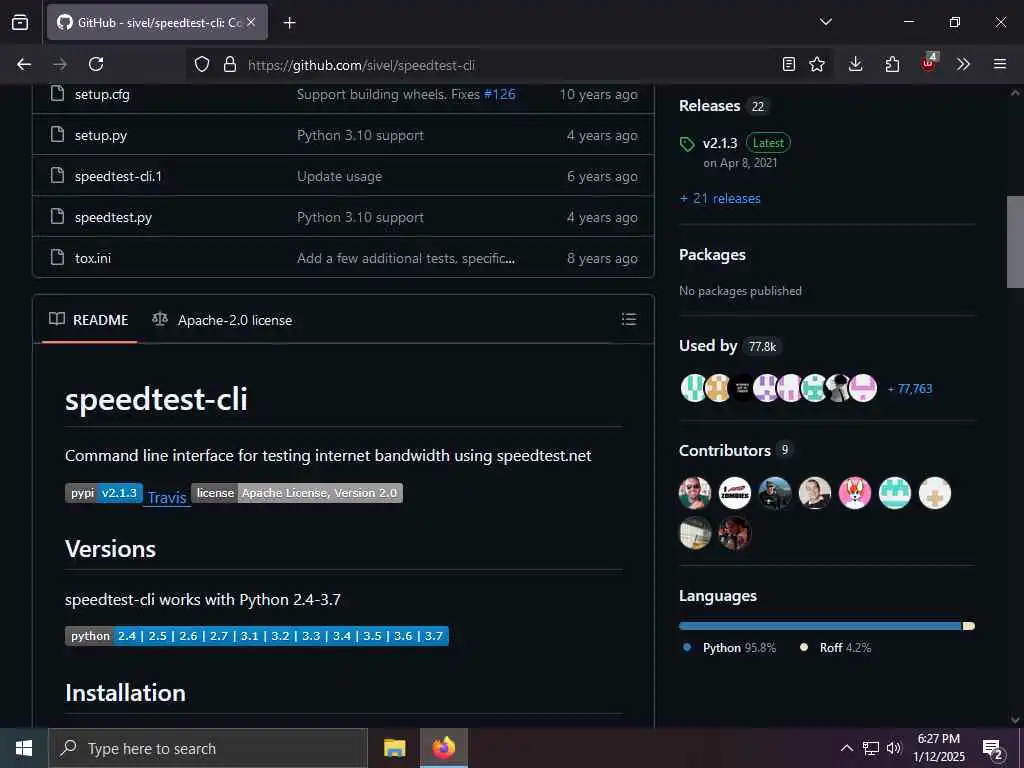Click the site padlock security icon
Viewport: 1024px width, 768px height.
229,64
